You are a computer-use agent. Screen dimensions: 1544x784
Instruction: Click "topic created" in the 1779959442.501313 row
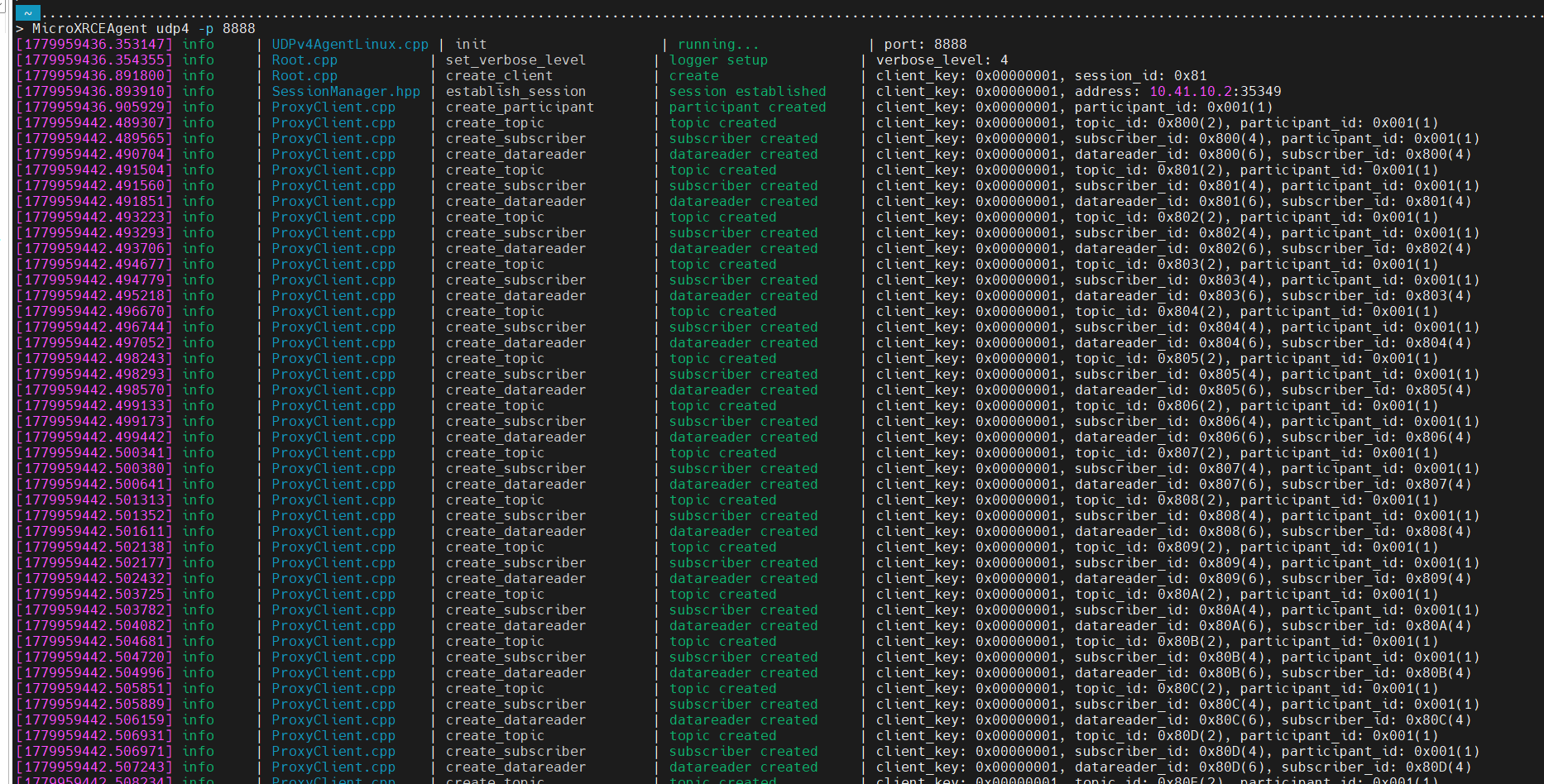[722, 500]
